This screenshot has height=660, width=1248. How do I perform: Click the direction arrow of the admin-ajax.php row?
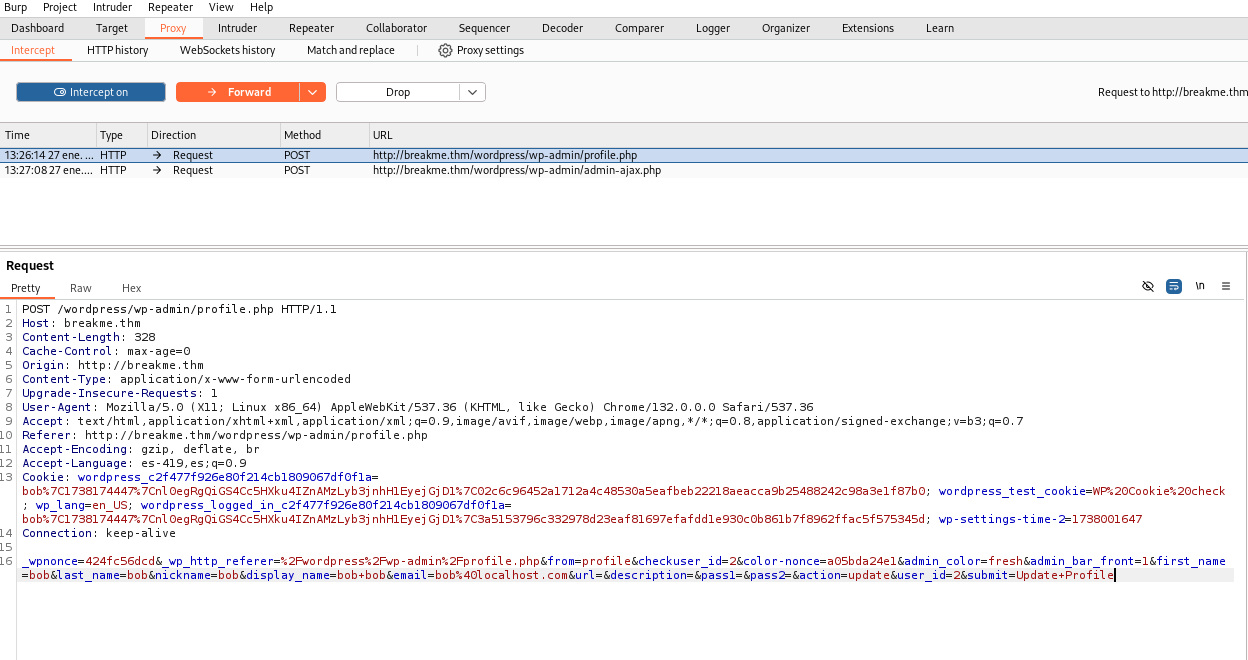[x=157, y=170]
